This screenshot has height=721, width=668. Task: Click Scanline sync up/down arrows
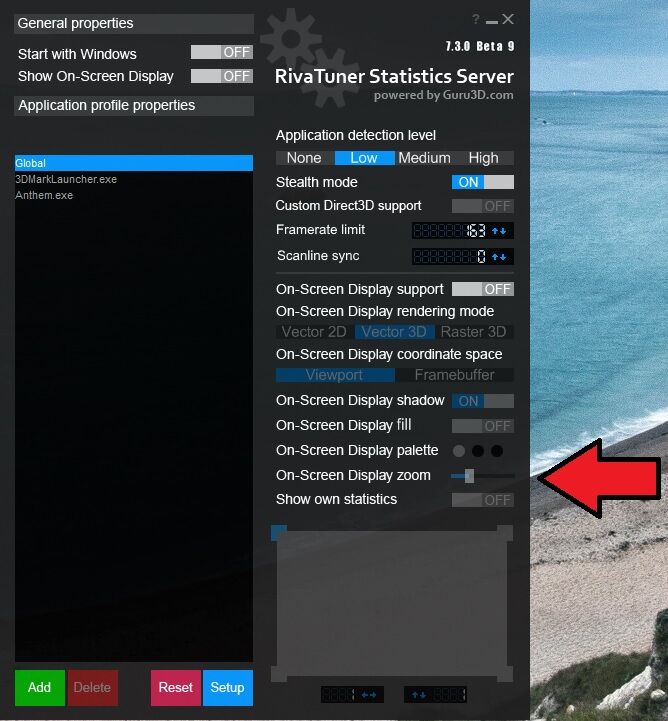coord(499,257)
